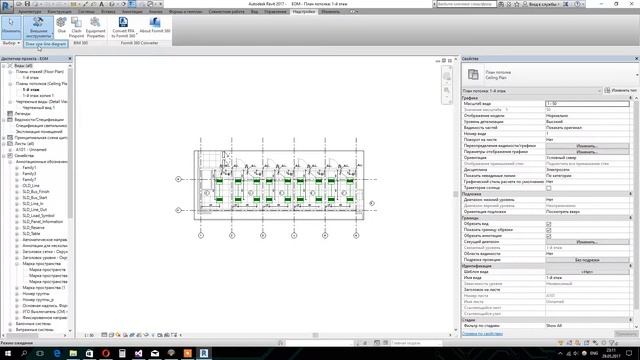Open the Revit application menu button
640x360 pixels.
tap(7, 6)
